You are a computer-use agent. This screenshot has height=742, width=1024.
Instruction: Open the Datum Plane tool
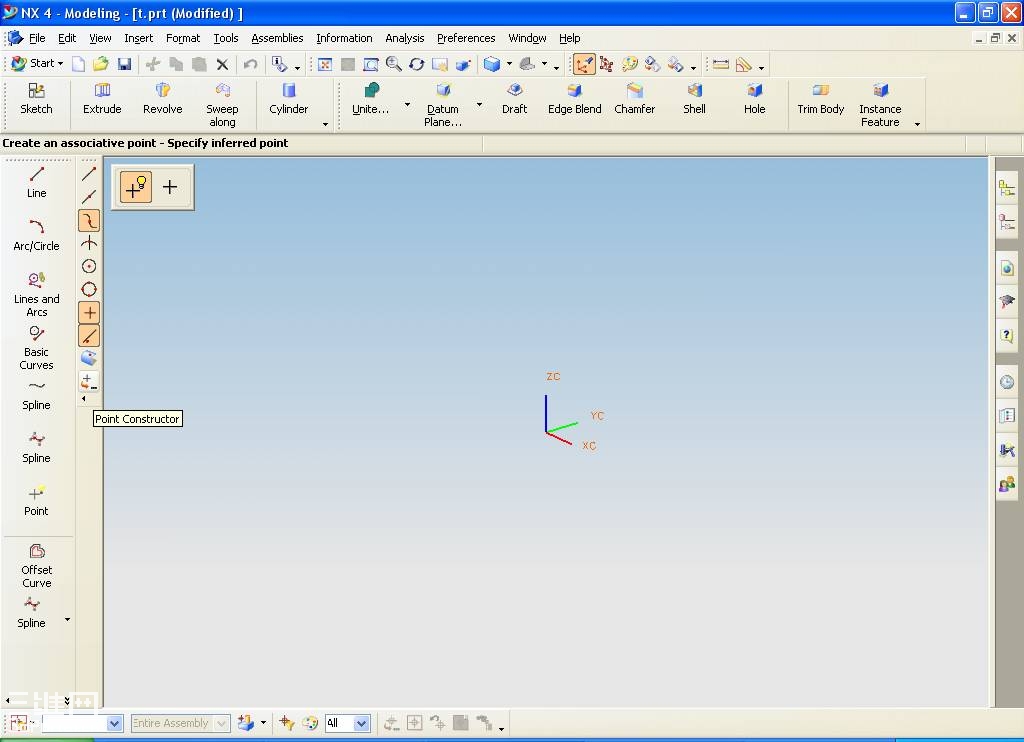click(x=443, y=105)
